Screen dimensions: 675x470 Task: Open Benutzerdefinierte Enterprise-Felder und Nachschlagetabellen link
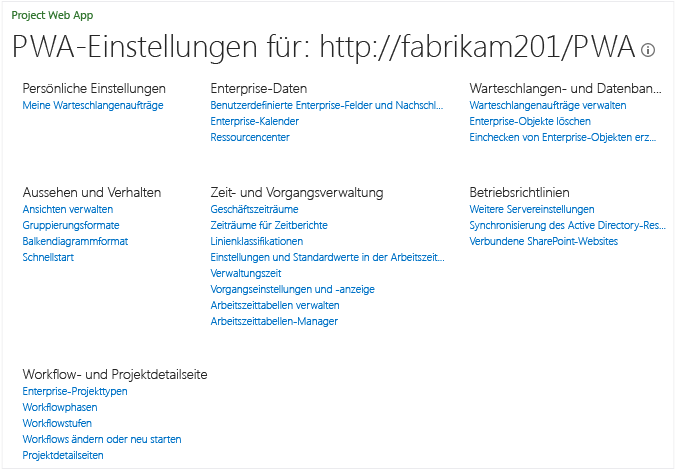point(327,105)
